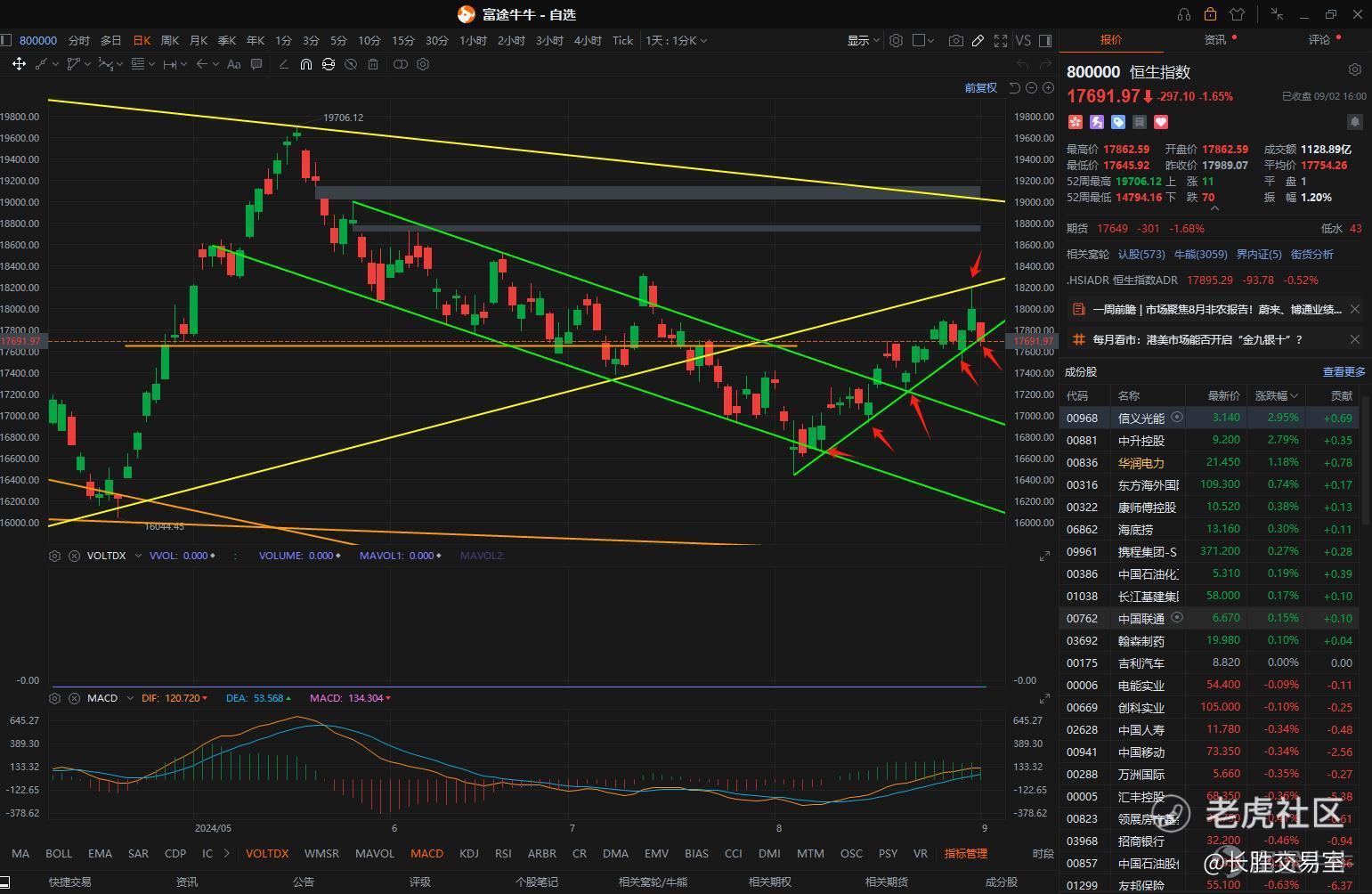Sort constituents by 涨跌幅 column

(1276, 395)
